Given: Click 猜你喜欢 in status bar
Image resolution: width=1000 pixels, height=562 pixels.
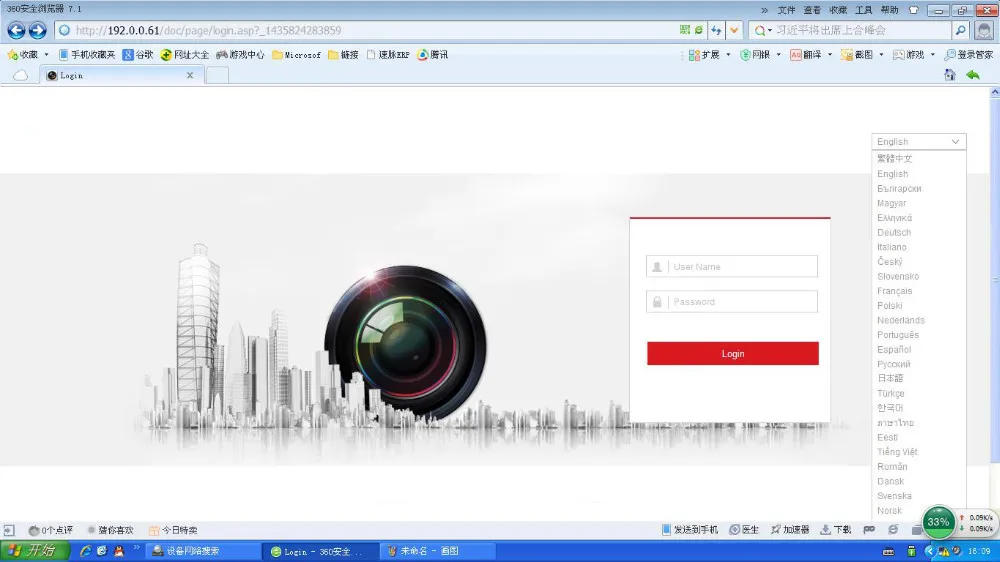Looking at the screenshot, I should pos(110,530).
